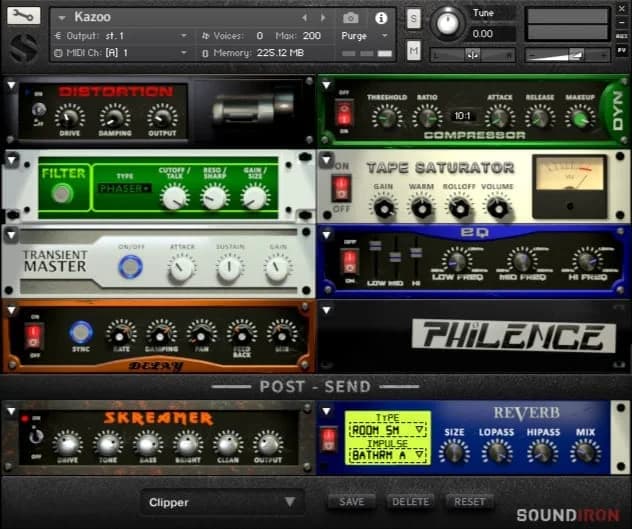The width and height of the screenshot is (632, 529).
Task: Toggle the Compressor on/off switch
Action: [344, 114]
